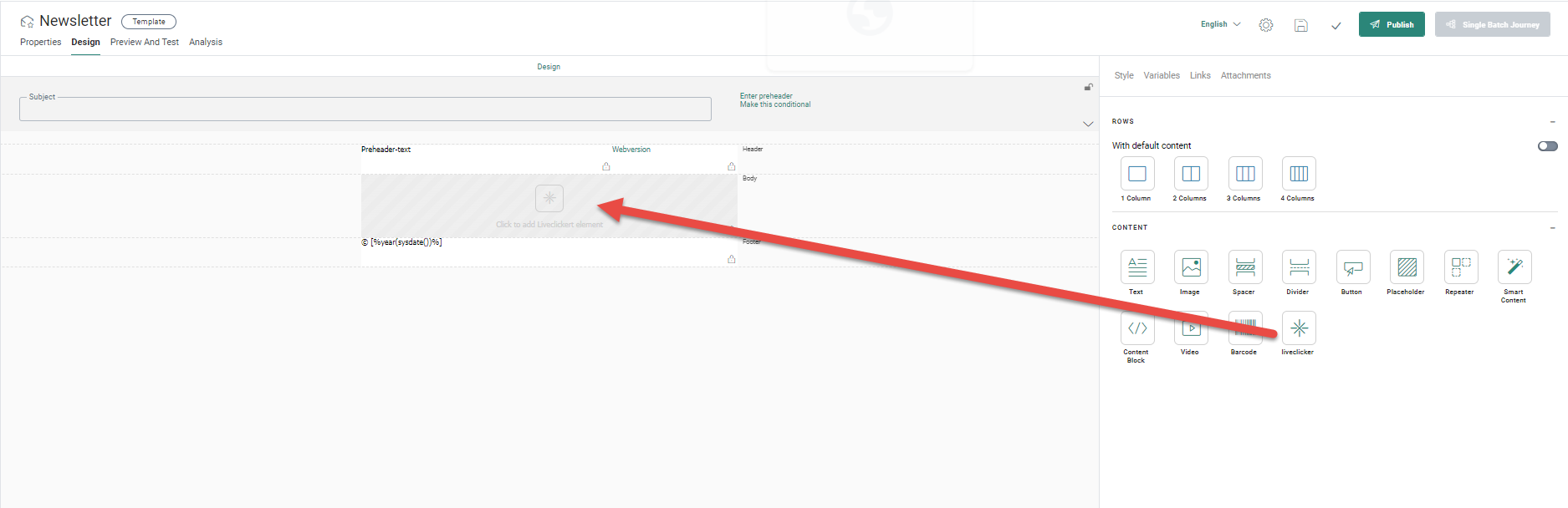The image size is (1568, 508).
Task: Select the Spacer content element
Action: click(x=1245, y=267)
